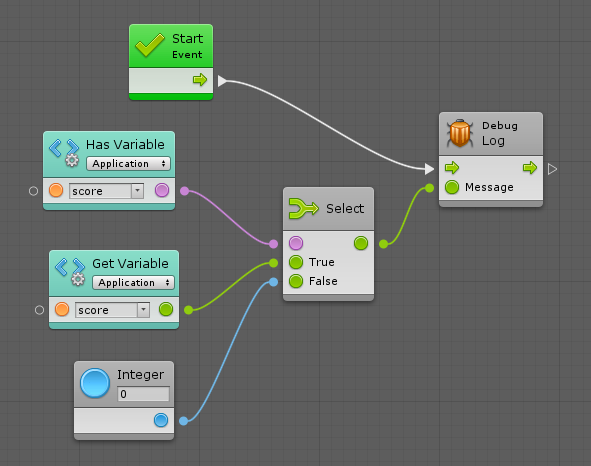Click the Start Event output flow arrow
591x466 pixels.
[200, 80]
